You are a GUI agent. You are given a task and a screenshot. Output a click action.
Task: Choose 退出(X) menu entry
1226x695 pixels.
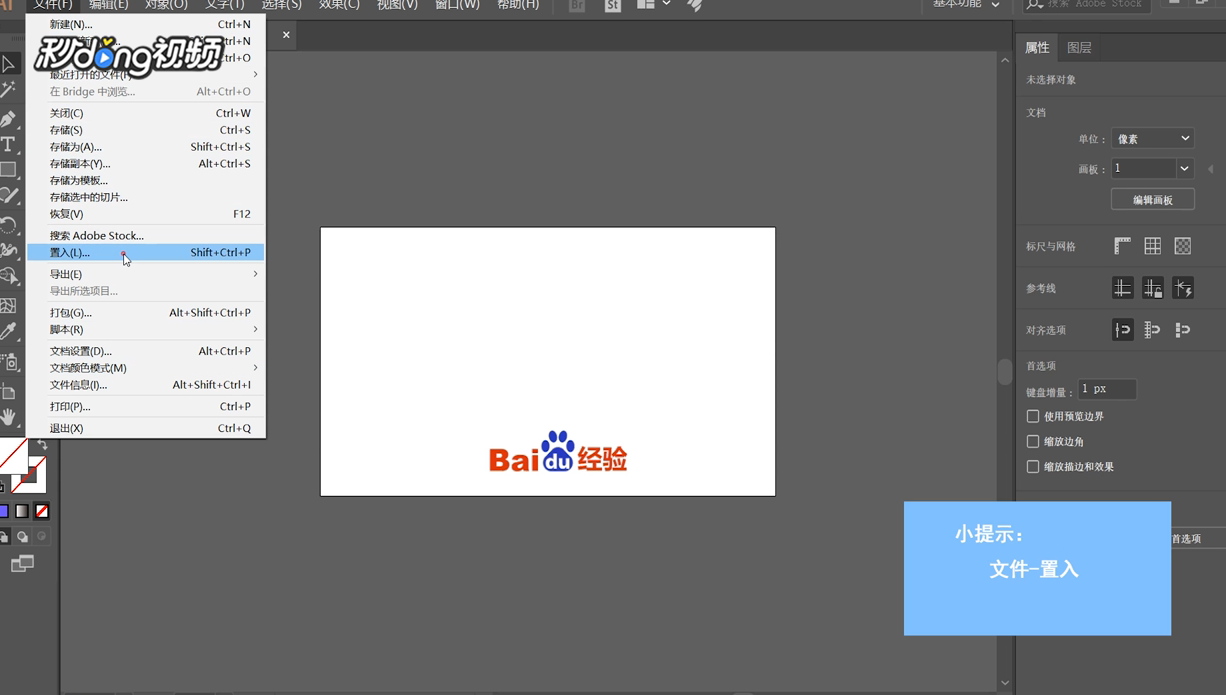coord(145,428)
